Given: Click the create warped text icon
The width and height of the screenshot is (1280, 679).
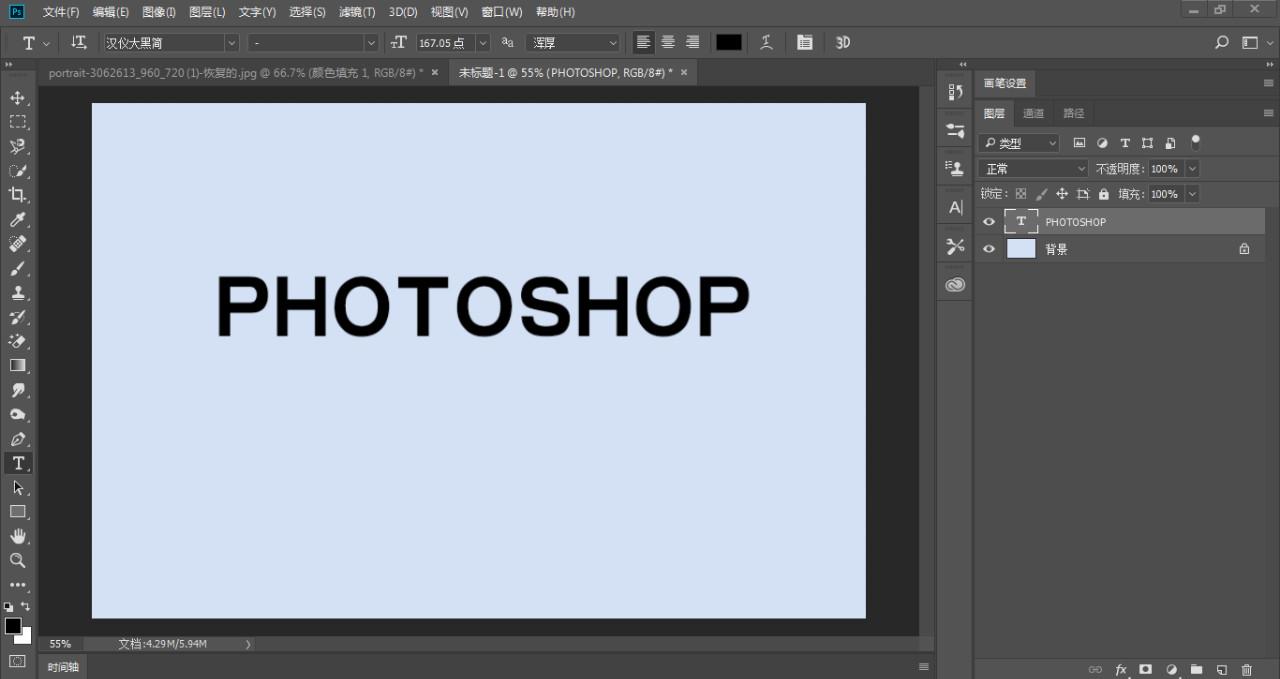Looking at the screenshot, I should coord(766,43).
